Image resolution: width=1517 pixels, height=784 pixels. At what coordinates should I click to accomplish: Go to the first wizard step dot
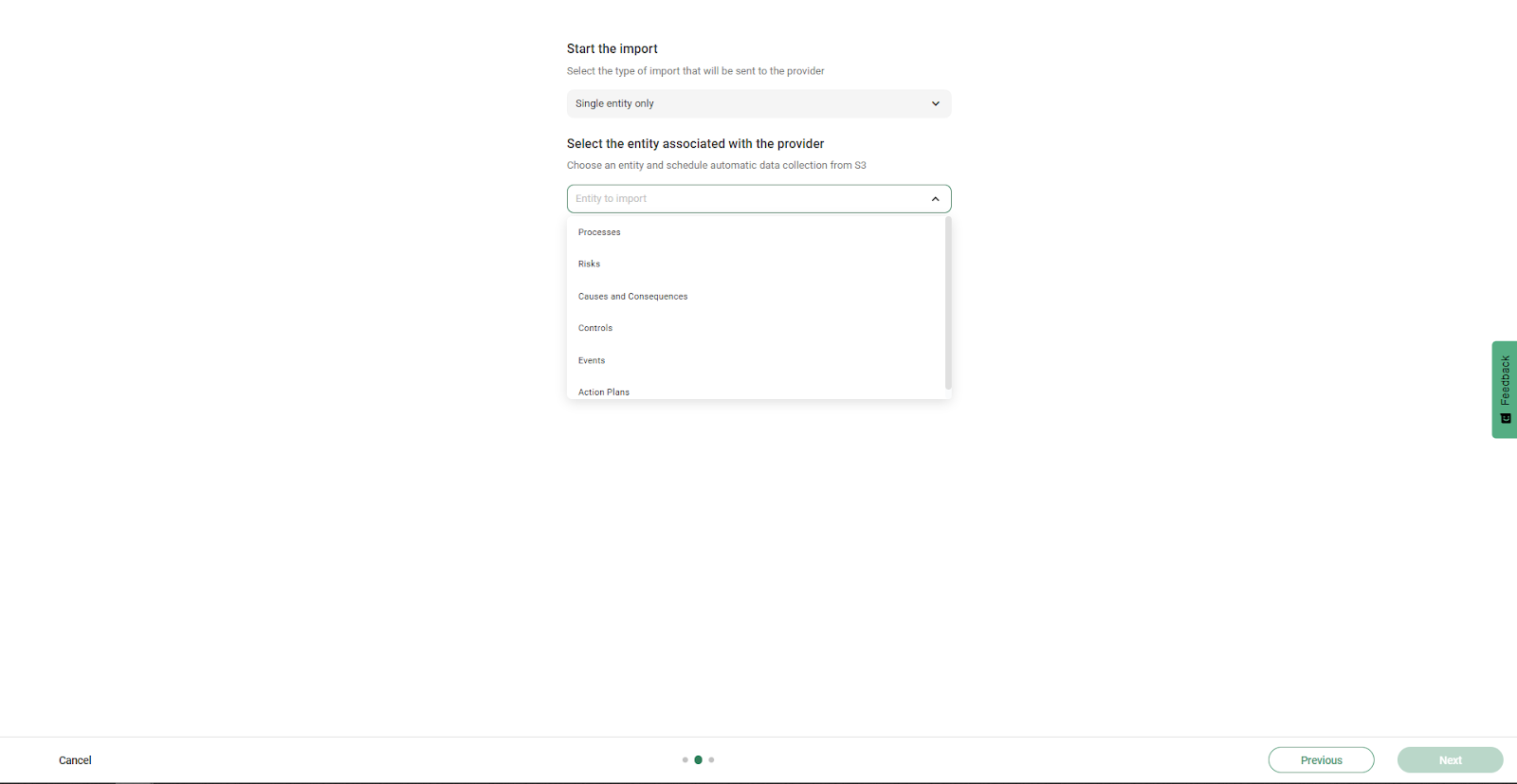[x=685, y=760]
